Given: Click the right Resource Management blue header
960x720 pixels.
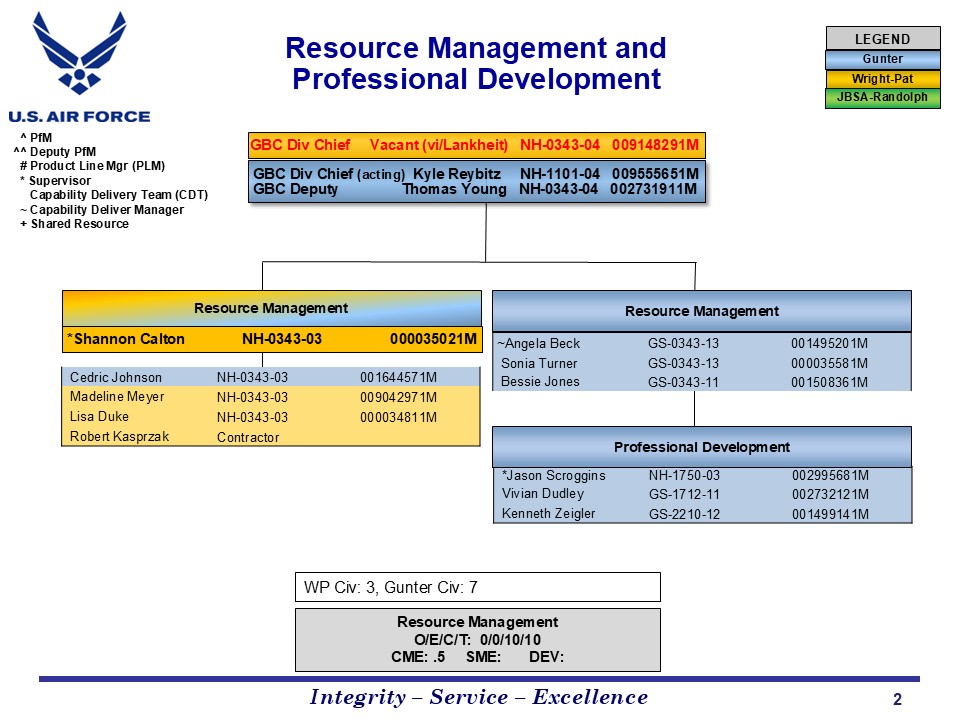Looking at the screenshot, I should pyautogui.click(x=701, y=311).
